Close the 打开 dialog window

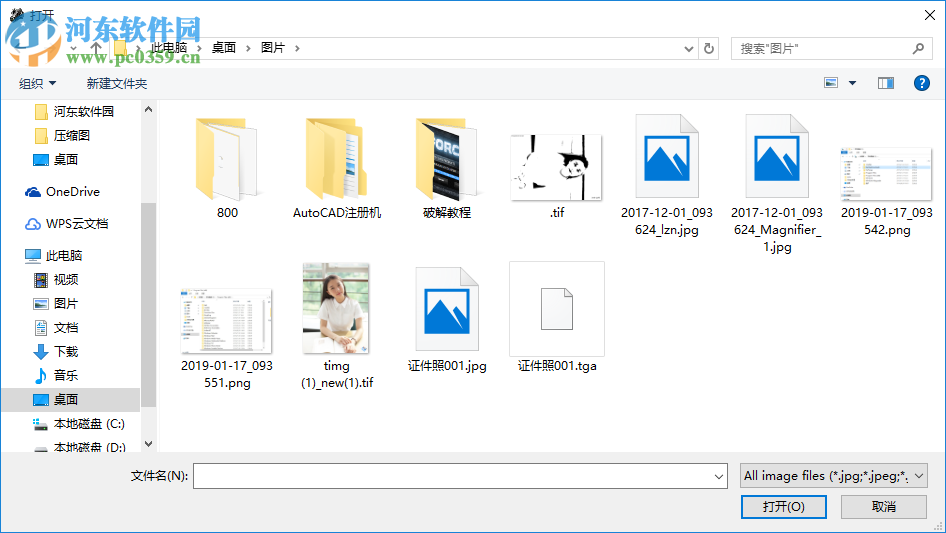(930, 14)
